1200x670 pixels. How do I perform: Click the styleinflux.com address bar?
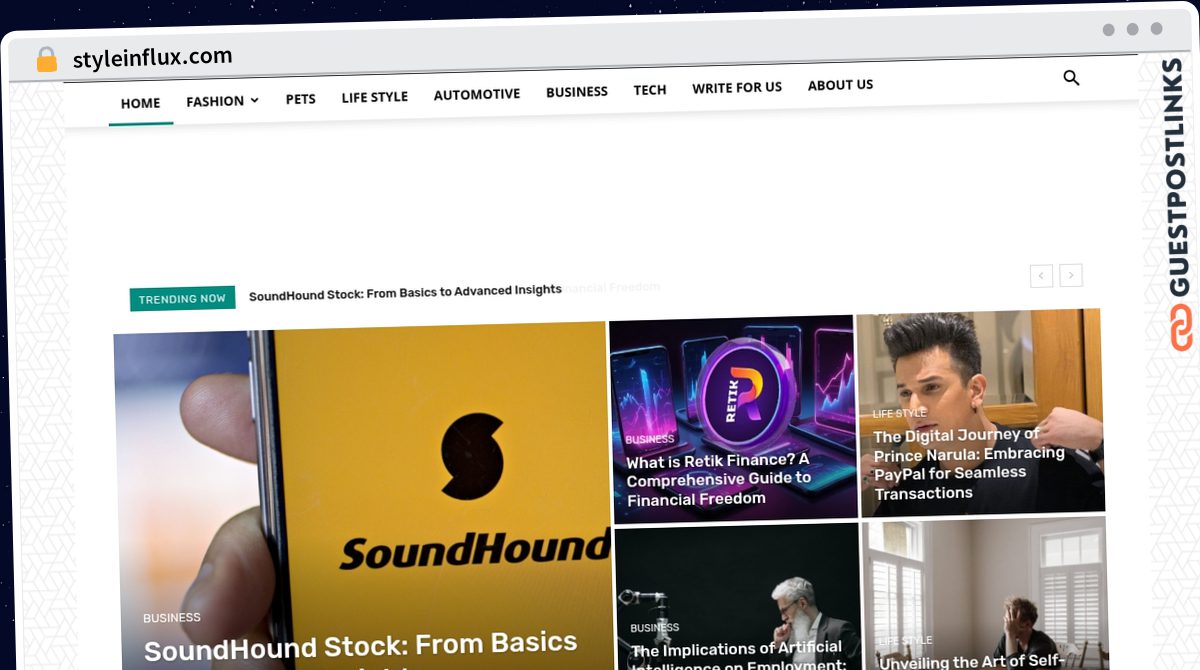tap(152, 57)
